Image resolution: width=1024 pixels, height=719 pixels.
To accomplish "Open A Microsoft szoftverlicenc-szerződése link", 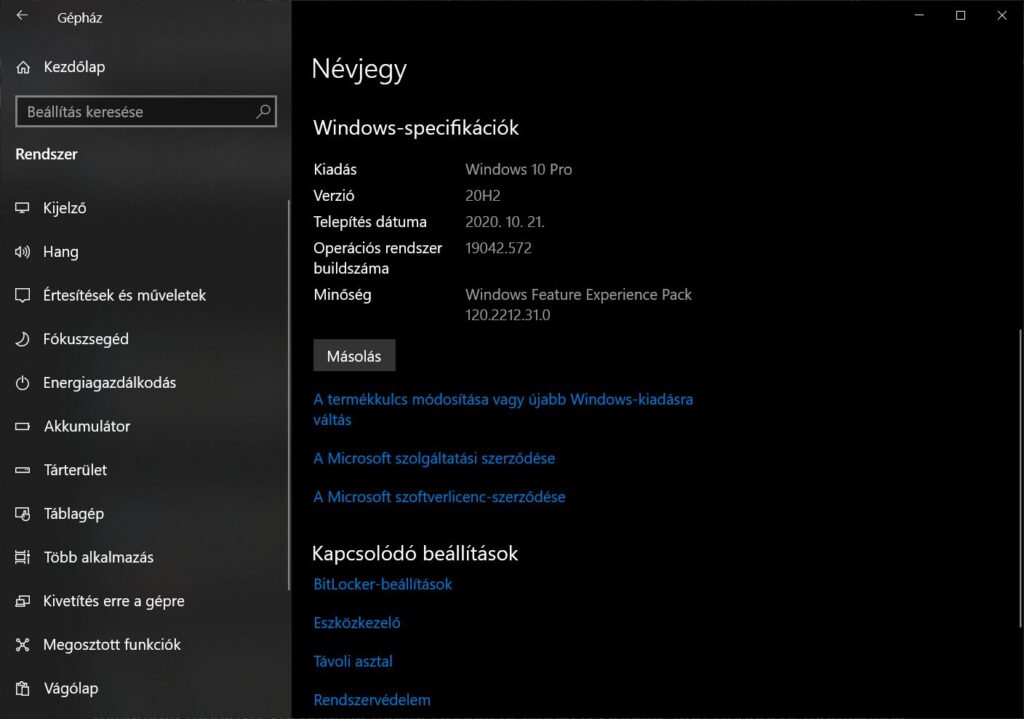I will tap(440, 497).
